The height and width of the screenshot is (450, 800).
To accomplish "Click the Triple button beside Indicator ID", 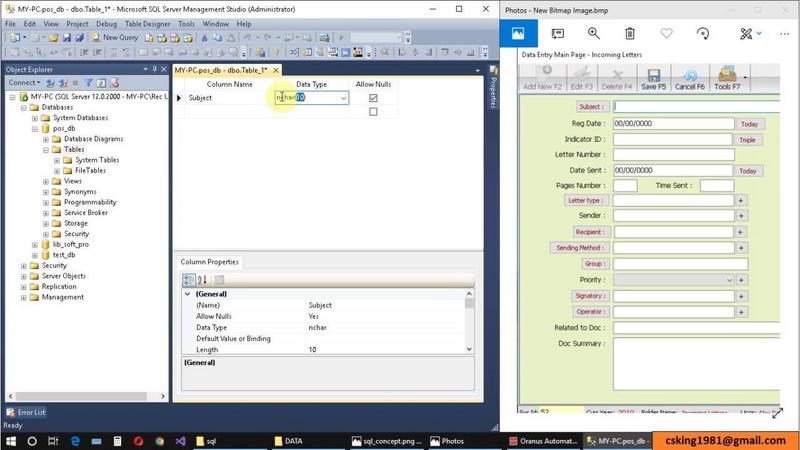I will (747, 140).
